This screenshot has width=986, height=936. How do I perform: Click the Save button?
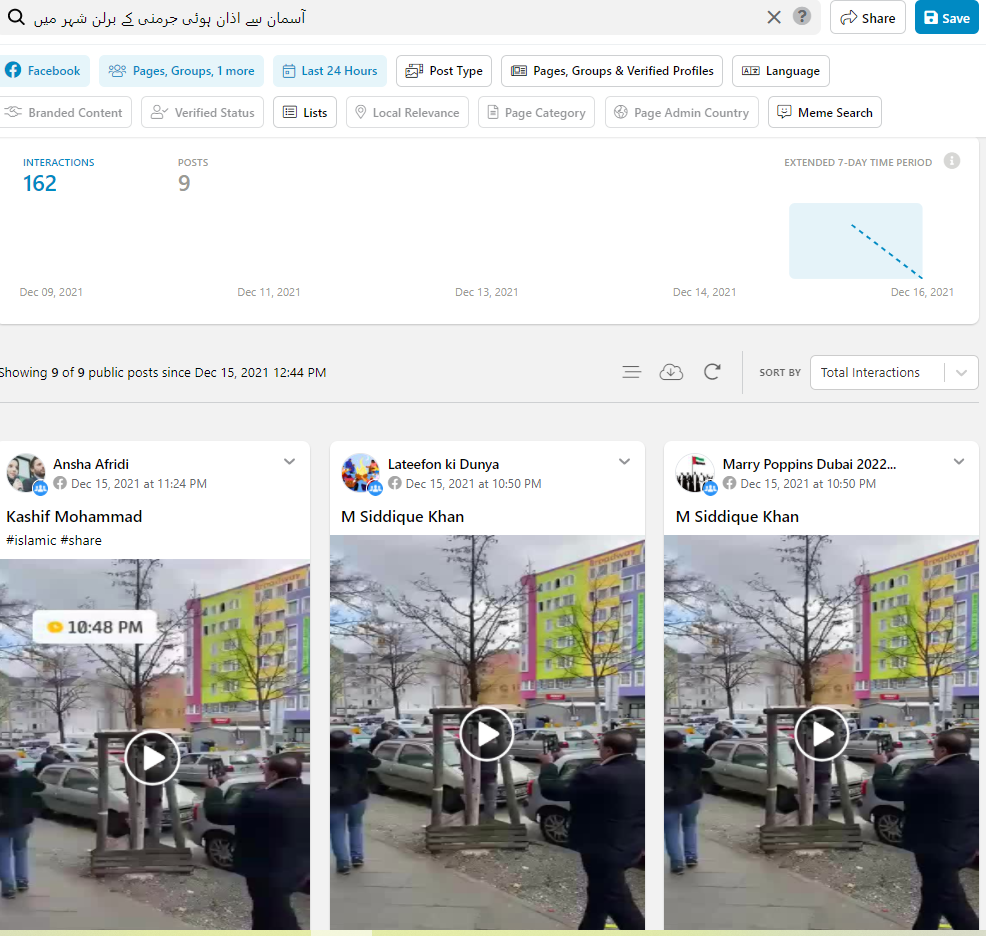(x=946, y=18)
